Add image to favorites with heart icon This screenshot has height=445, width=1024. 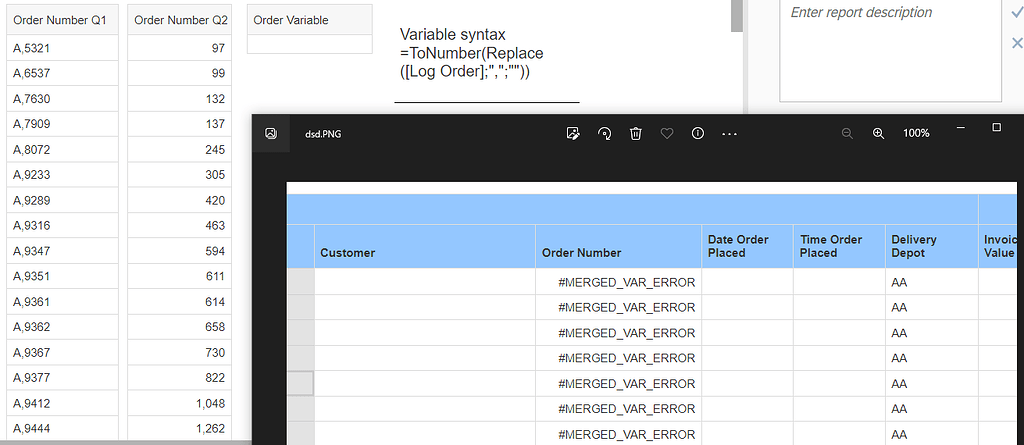(x=667, y=133)
